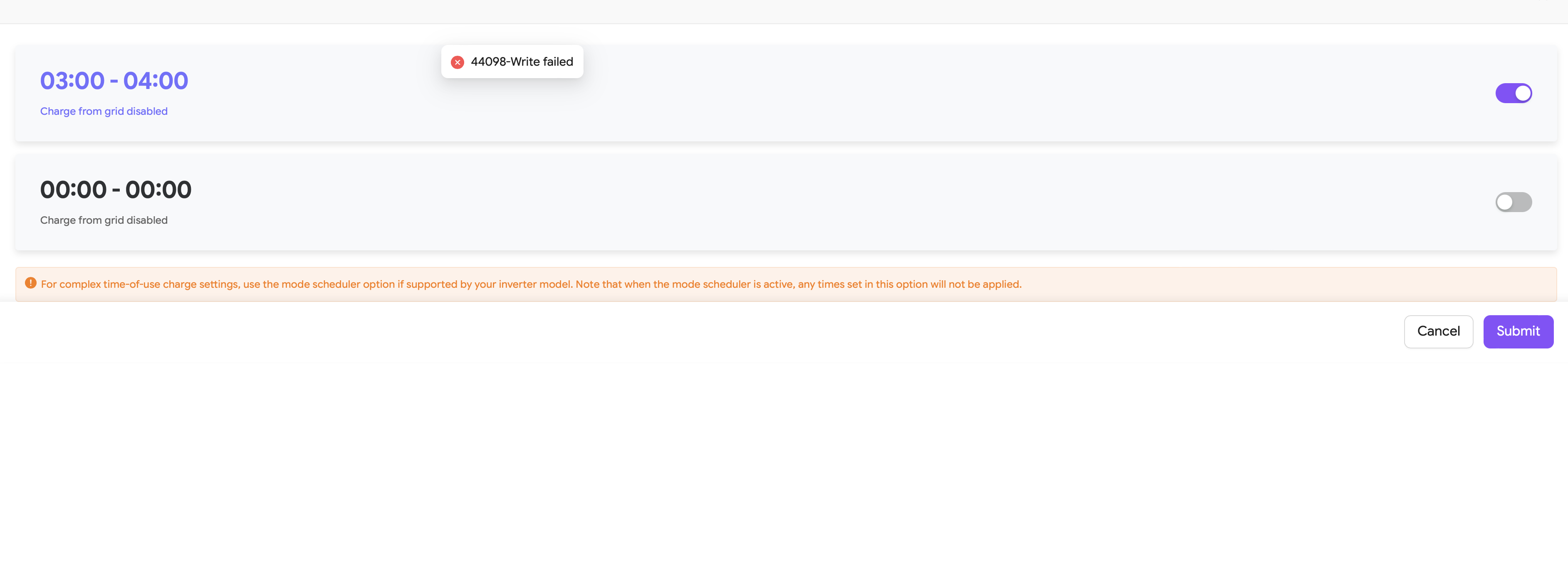Enable the 00:00 - 00:00 slot toggle
Screen dimensions: 1568x588
tap(1513, 202)
